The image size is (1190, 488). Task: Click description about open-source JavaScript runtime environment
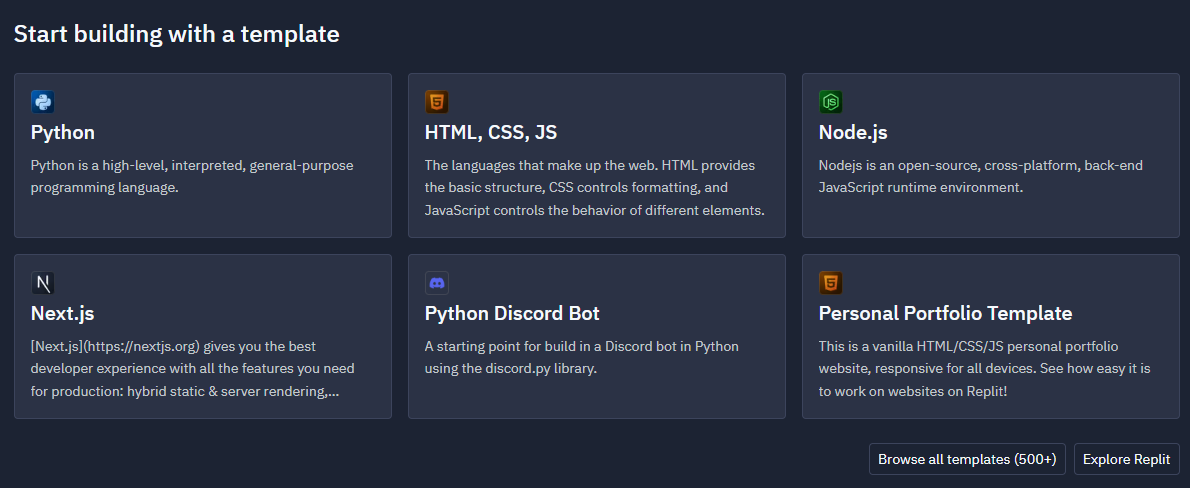point(981,176)
